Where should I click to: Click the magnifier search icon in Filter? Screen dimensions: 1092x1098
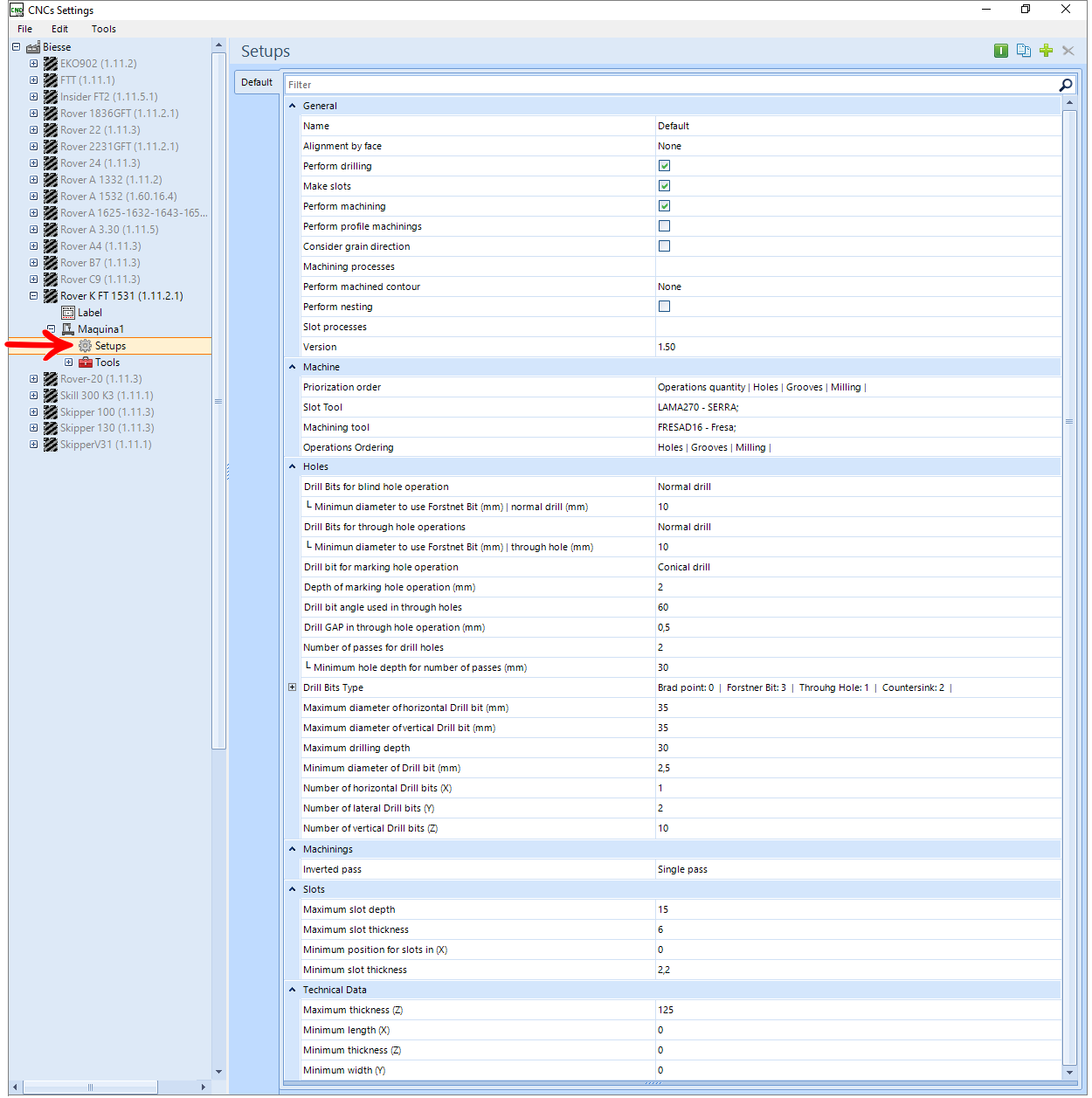coord(1066,85)
